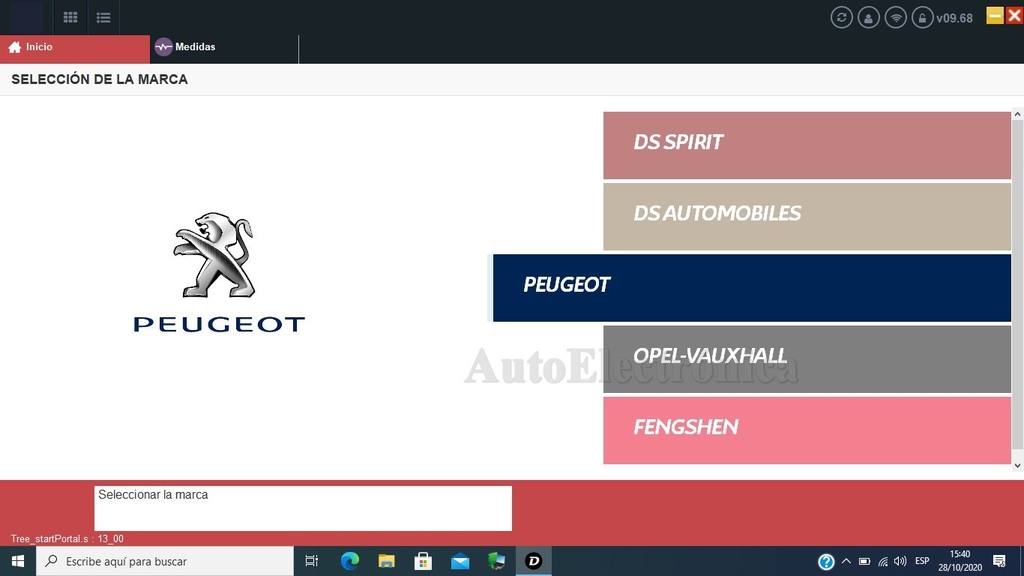This screenshot has width=1024, height=576.
Task: Open Microsoft Store from the taskbar
Action: click(x=423, y=561)
